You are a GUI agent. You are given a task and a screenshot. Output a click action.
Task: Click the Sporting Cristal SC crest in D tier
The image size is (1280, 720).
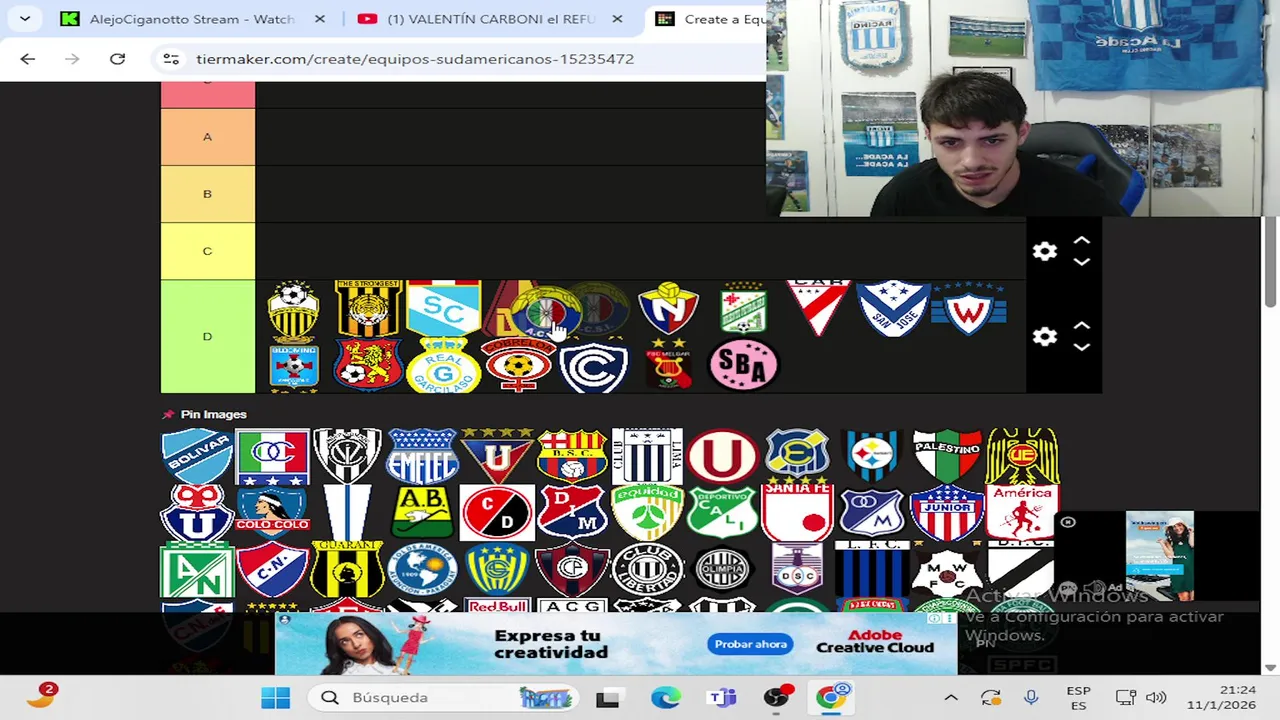(x=443, y=308)
